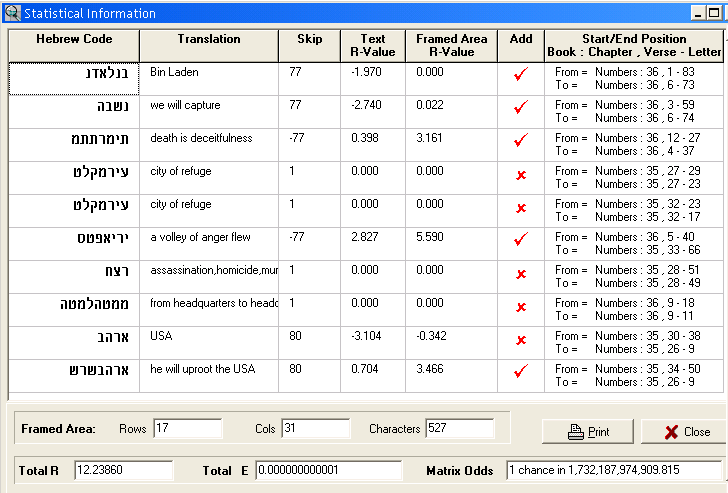Screen dimensions: 728x493
Task: Select Hebrew code cell for 'he will uproot the USA'
Action: 74,376
